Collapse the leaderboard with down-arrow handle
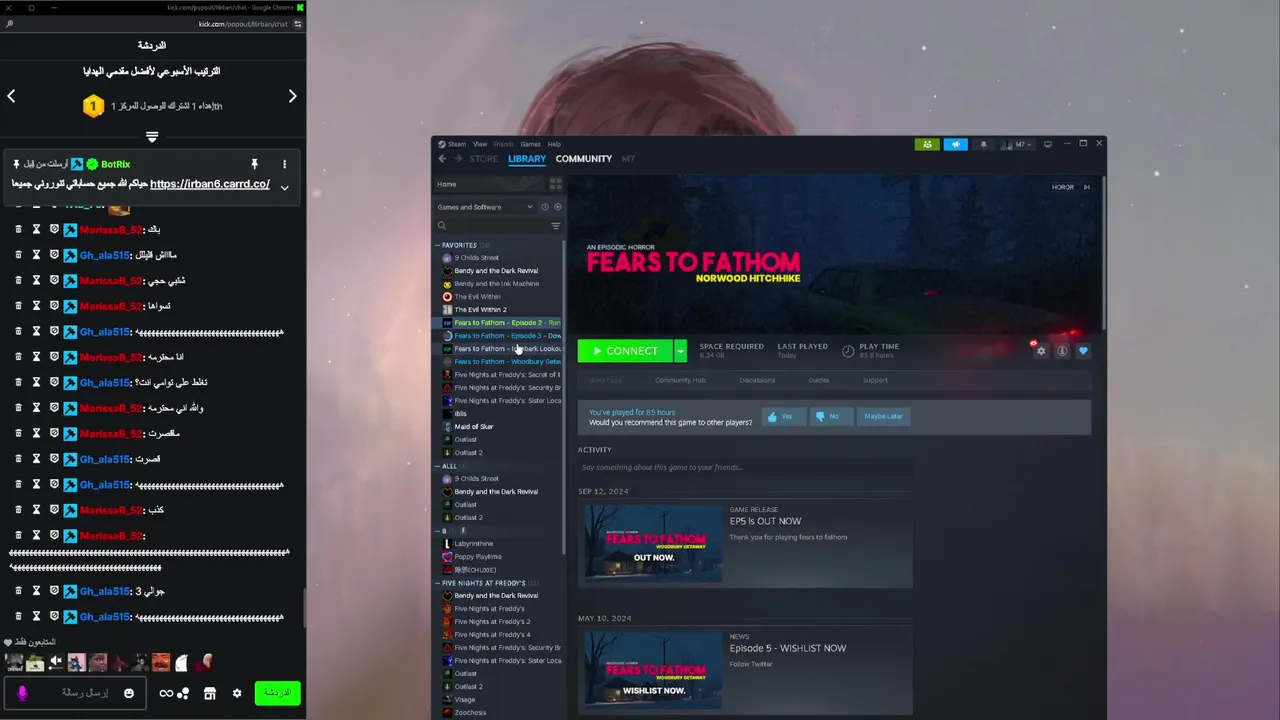Image resolution: width=1280 pixels, height=720 pixels. coord(152,137)
